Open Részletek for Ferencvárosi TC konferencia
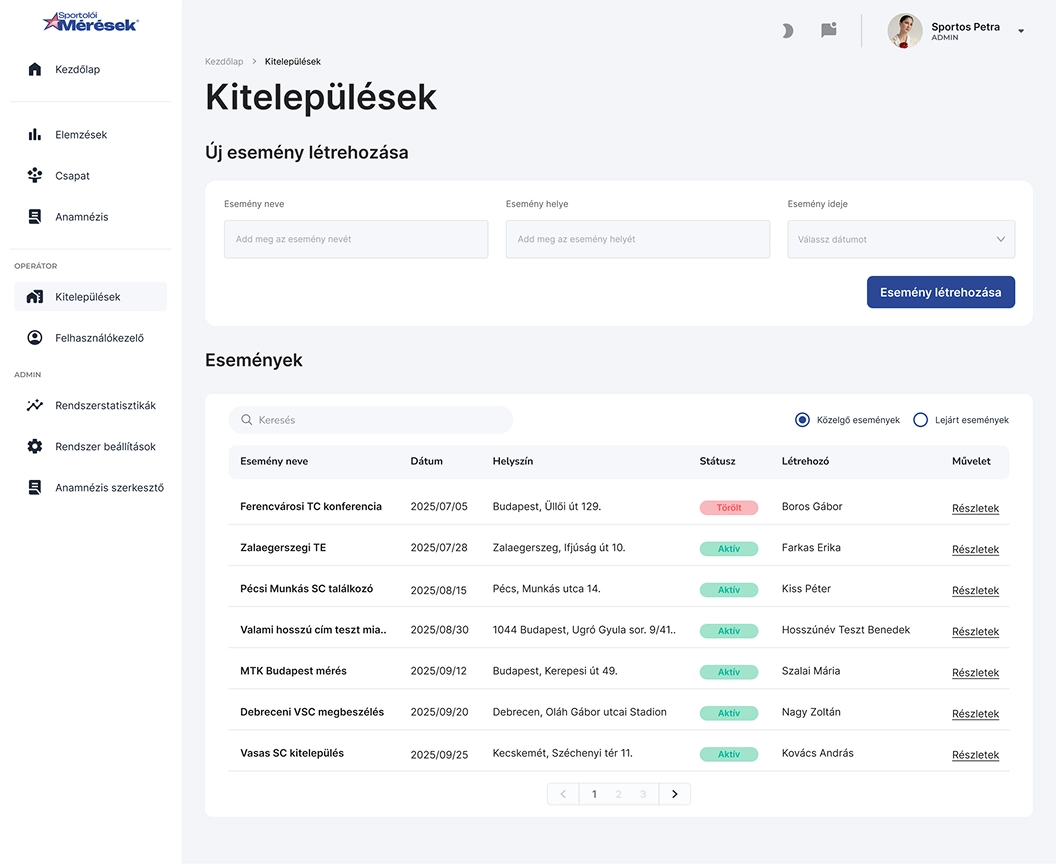1056x864 pixels. point(975,508)
